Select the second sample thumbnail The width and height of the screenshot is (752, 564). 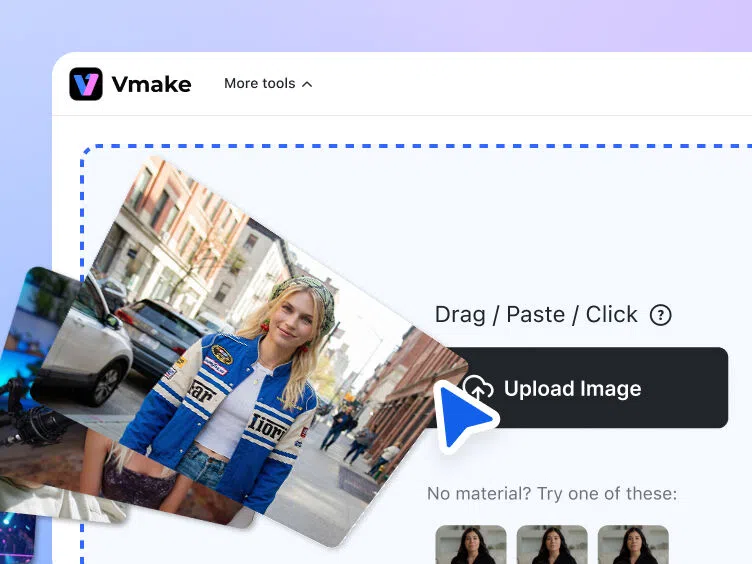(x=552, y=545)
